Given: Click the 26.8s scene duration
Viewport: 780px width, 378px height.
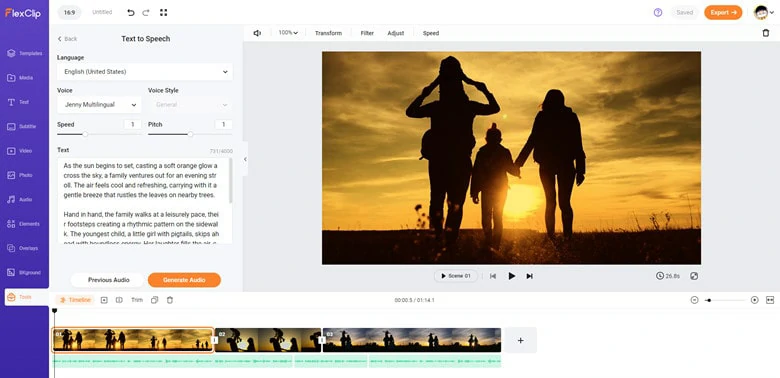Looking at the screenshot, I should pos(668,276).
